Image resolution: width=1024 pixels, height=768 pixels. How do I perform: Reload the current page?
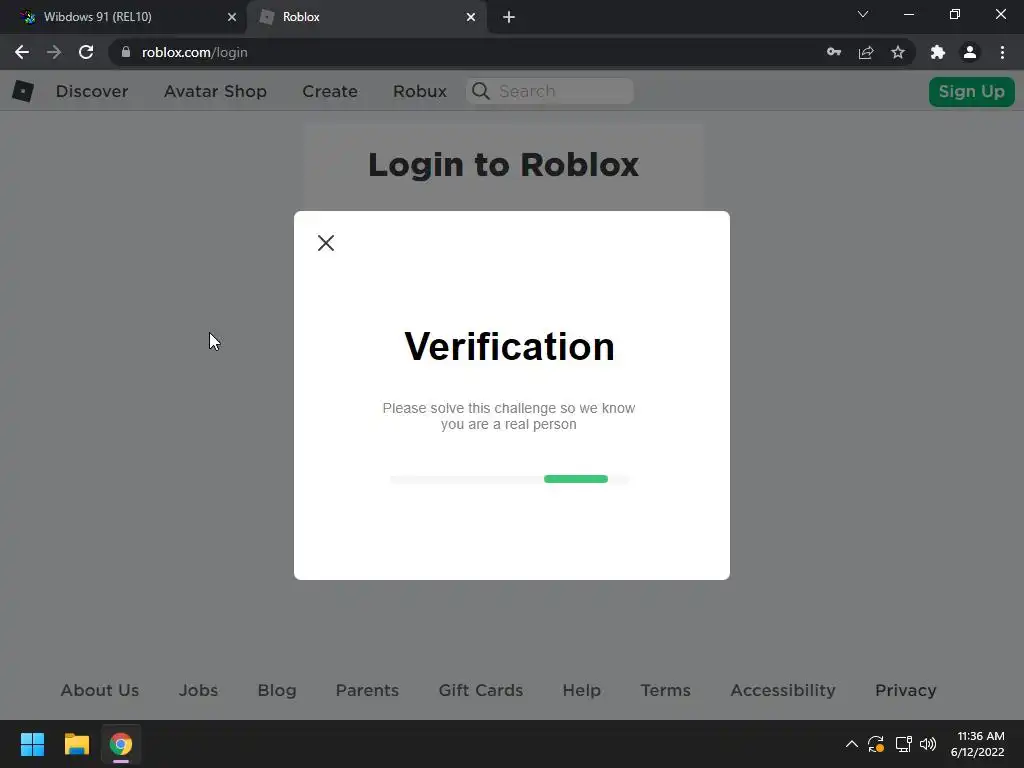(86, 52)
